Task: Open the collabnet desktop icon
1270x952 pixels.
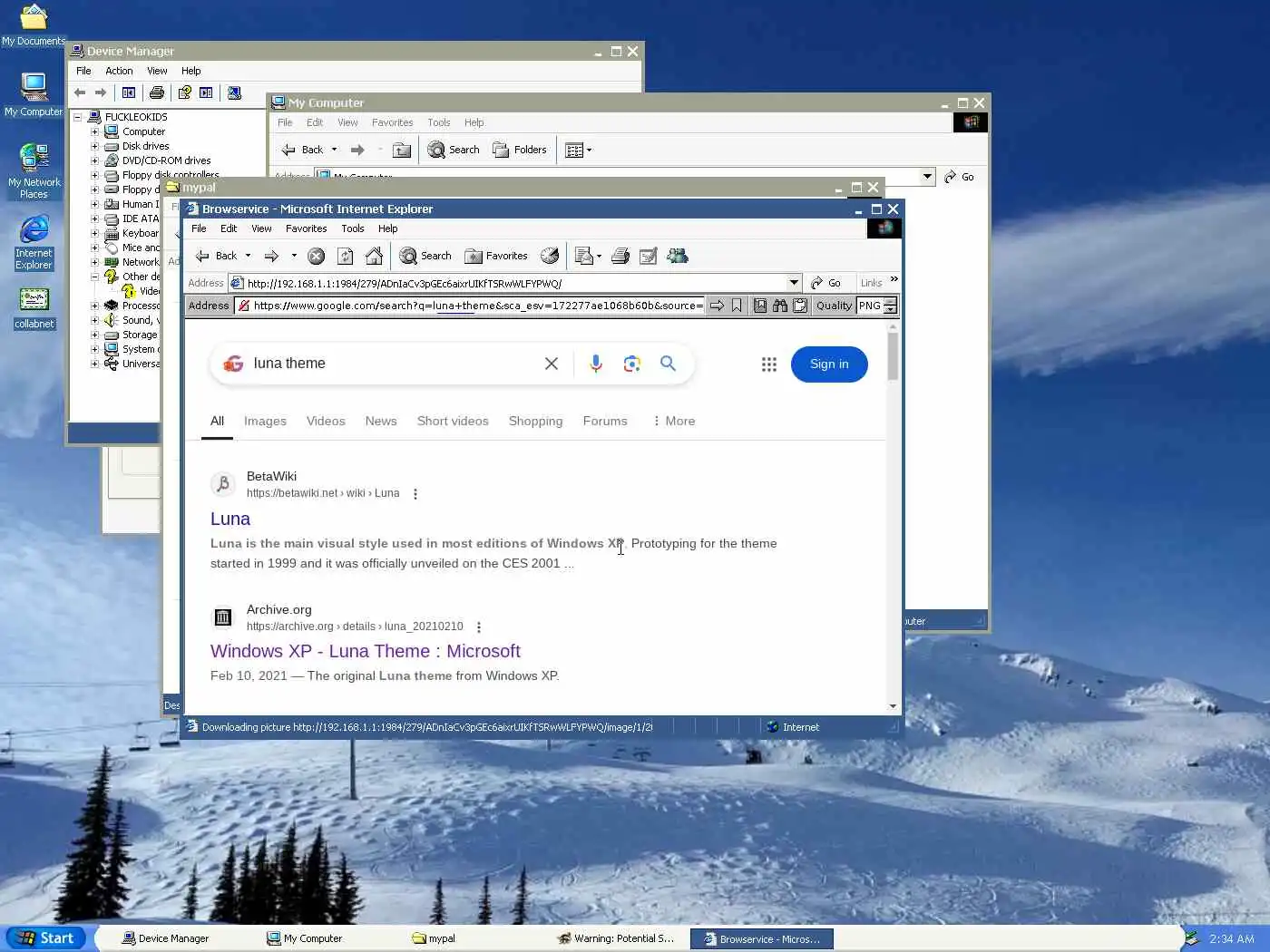Action: point(34,308)
